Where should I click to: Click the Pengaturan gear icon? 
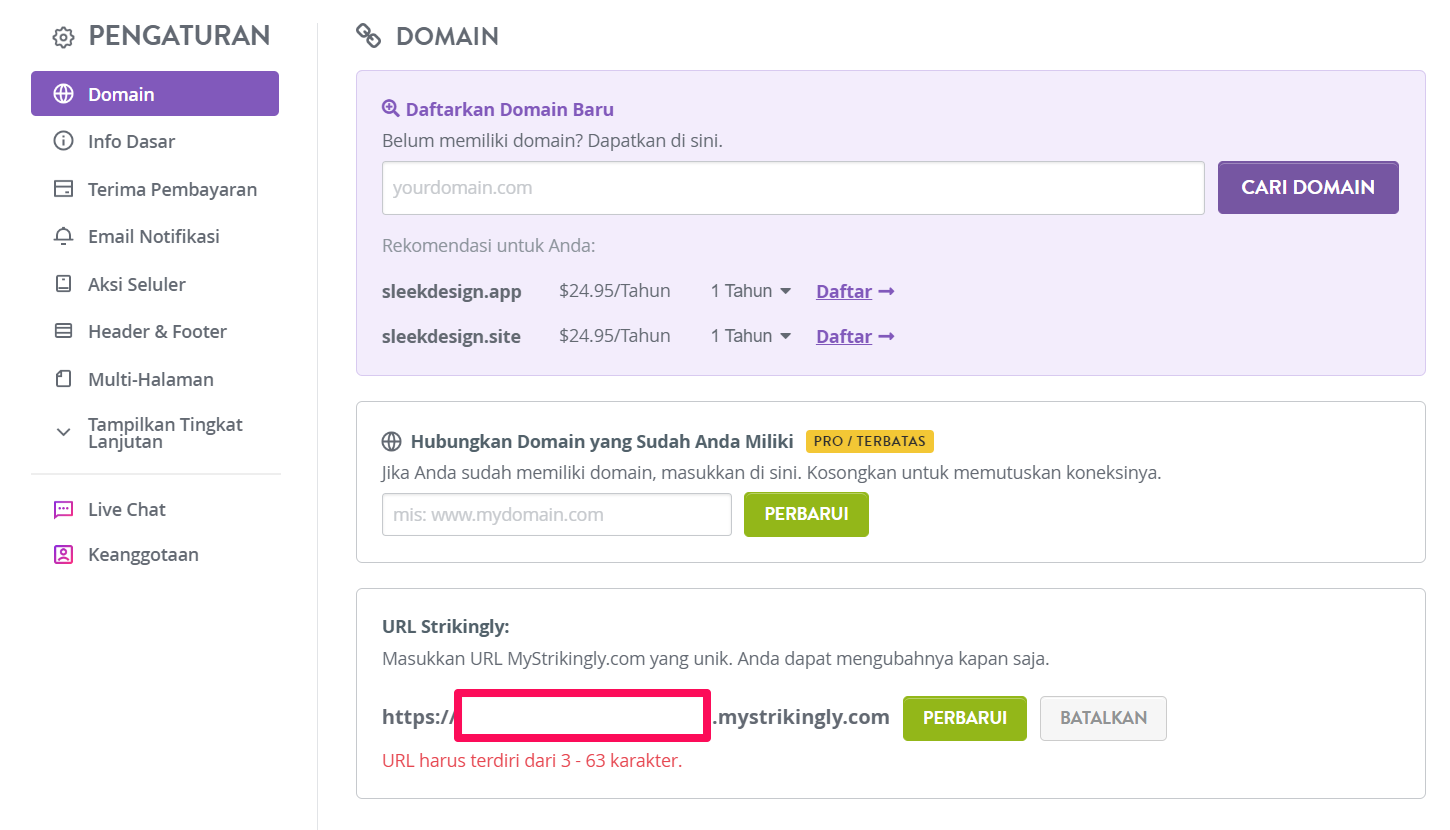tap(63, 38)
